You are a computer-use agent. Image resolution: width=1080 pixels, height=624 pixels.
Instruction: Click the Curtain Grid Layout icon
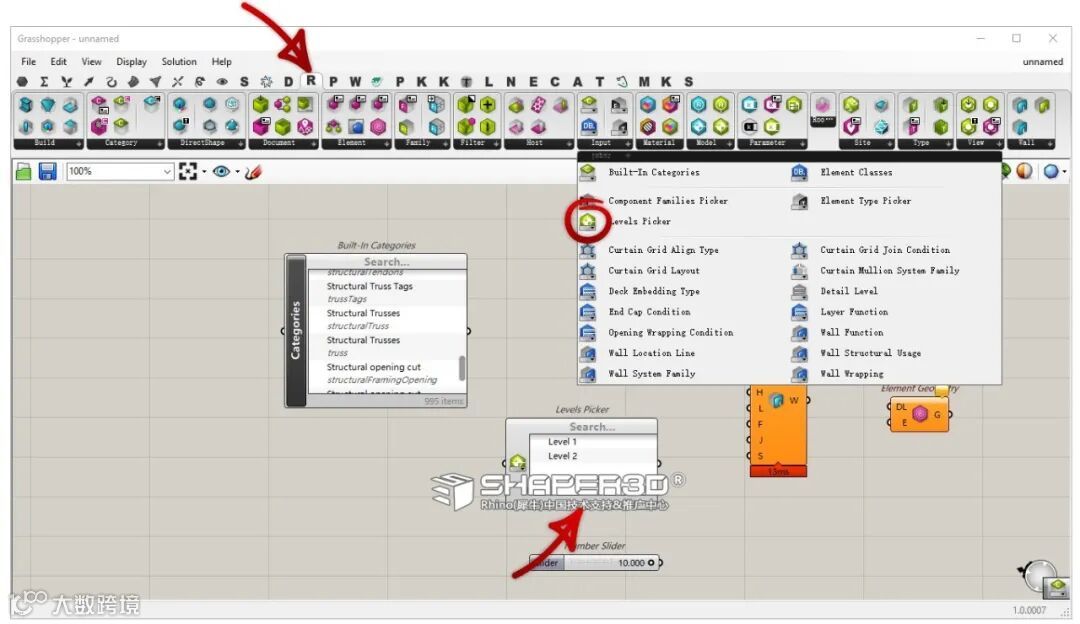click(588, 271)
